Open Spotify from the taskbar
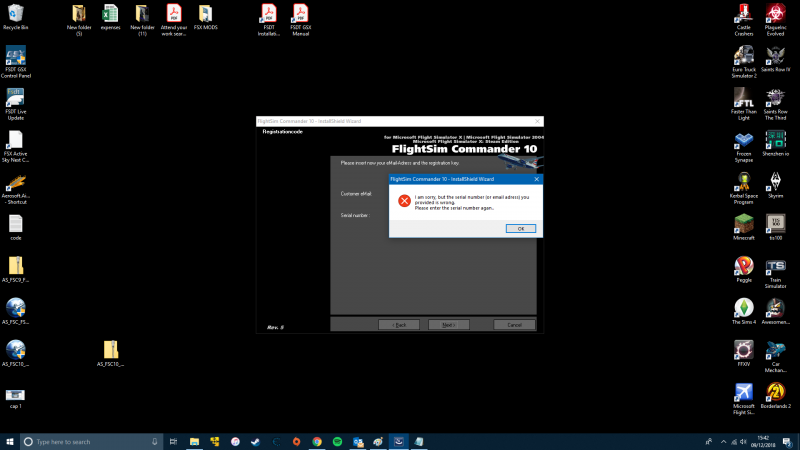Screen dimensions: 800x450 (x=337, y=442)
